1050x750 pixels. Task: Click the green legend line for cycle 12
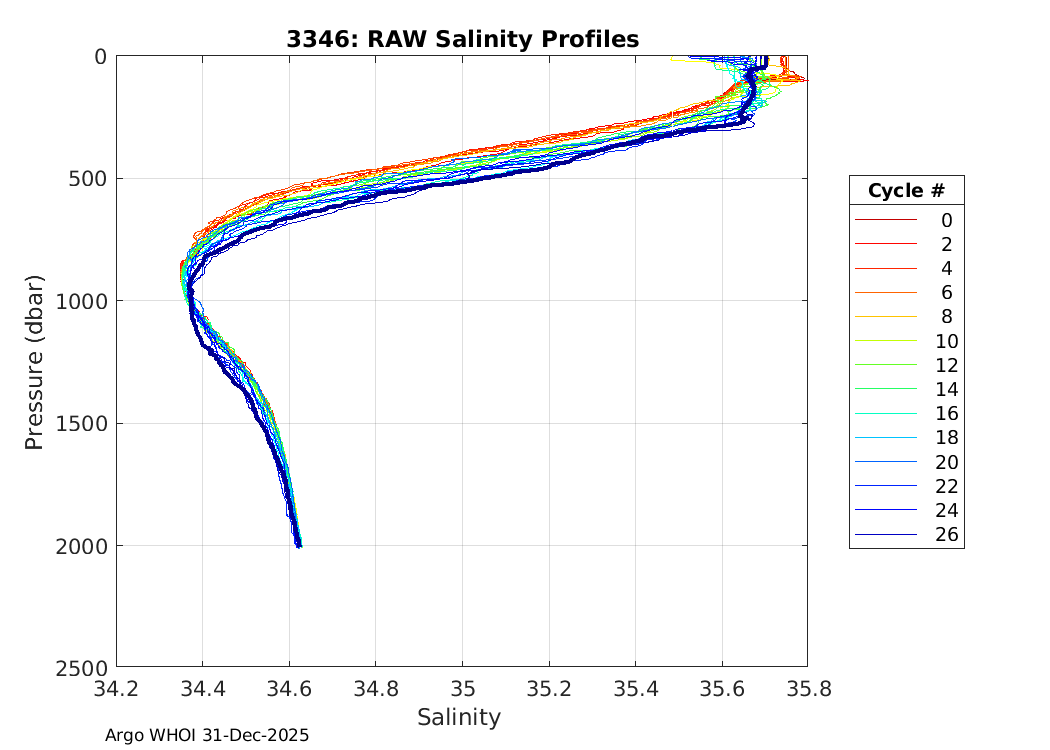[885, 365]
